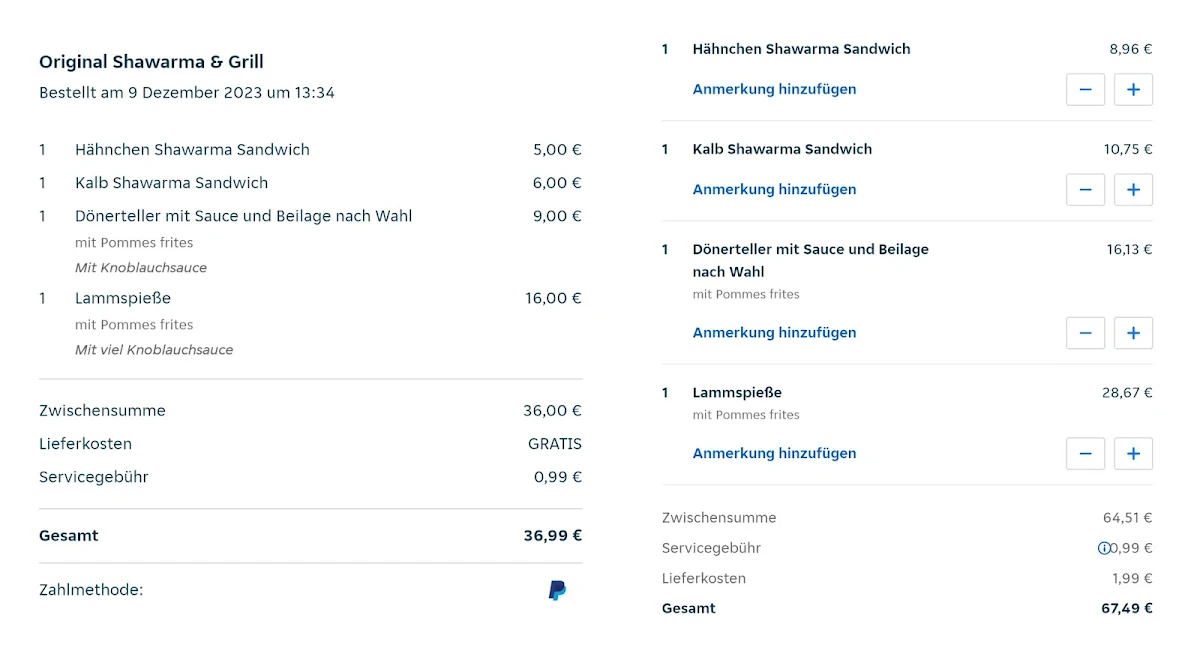This screenshot has width=1200, height=654.
Task: Decrease Lammspieße quantity with minus icon
Action: pos(1085,453)
